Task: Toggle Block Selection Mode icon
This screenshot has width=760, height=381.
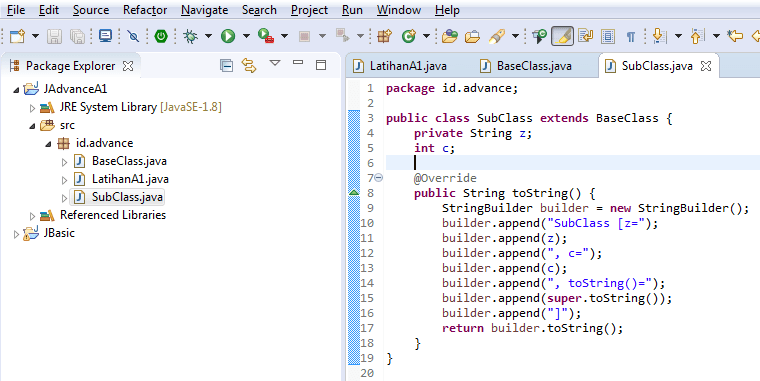Action: click(x=608, y=36)
